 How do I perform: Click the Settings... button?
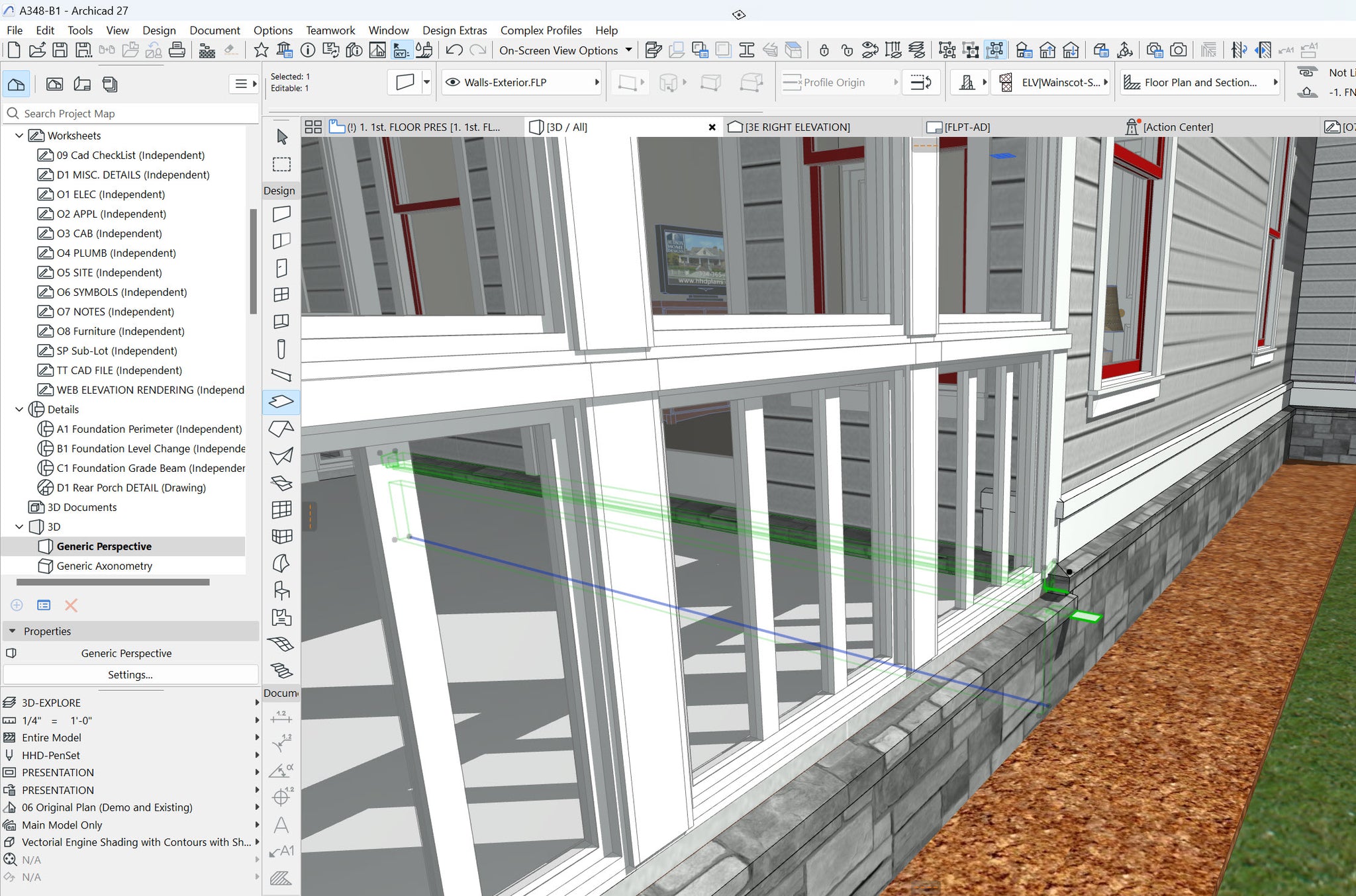click(130, 674)
